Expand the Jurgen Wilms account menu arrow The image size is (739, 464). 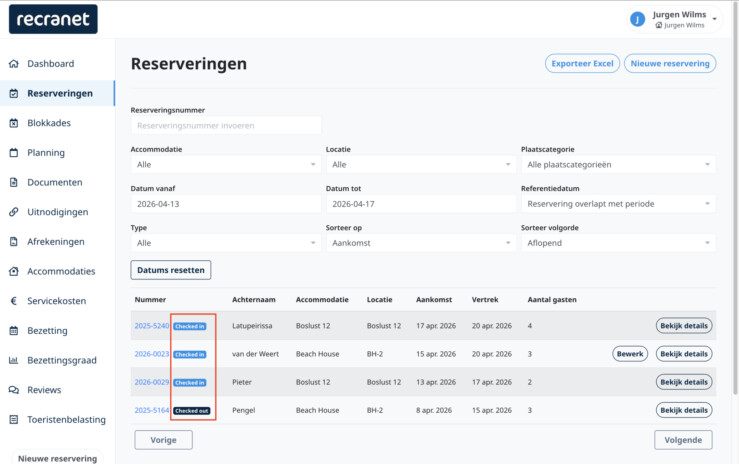(714, 19)
